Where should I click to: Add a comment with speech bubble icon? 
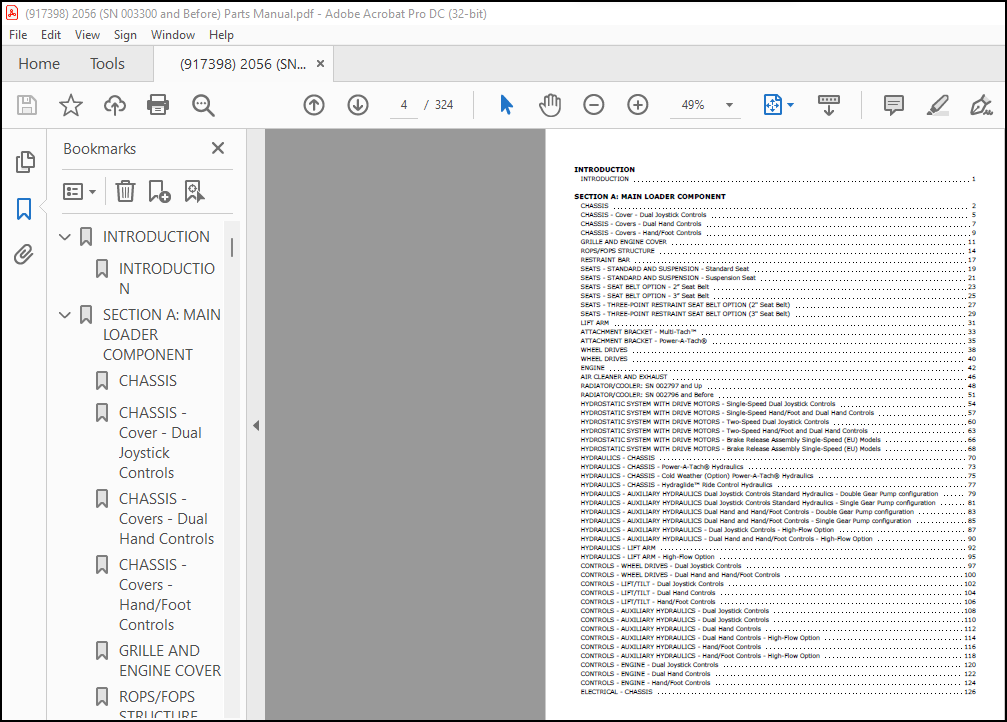(893, 105)
